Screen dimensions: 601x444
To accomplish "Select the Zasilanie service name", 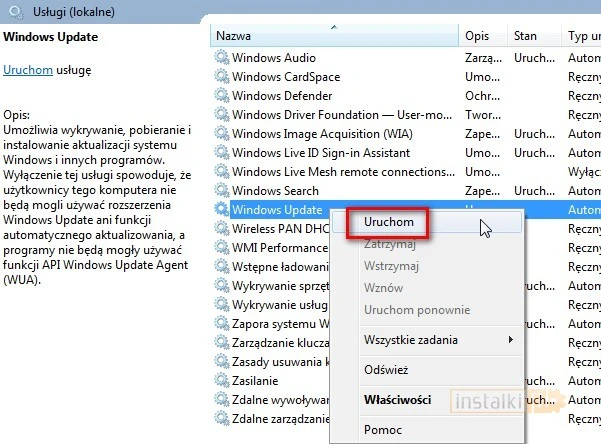I will [x=255, y=381].
